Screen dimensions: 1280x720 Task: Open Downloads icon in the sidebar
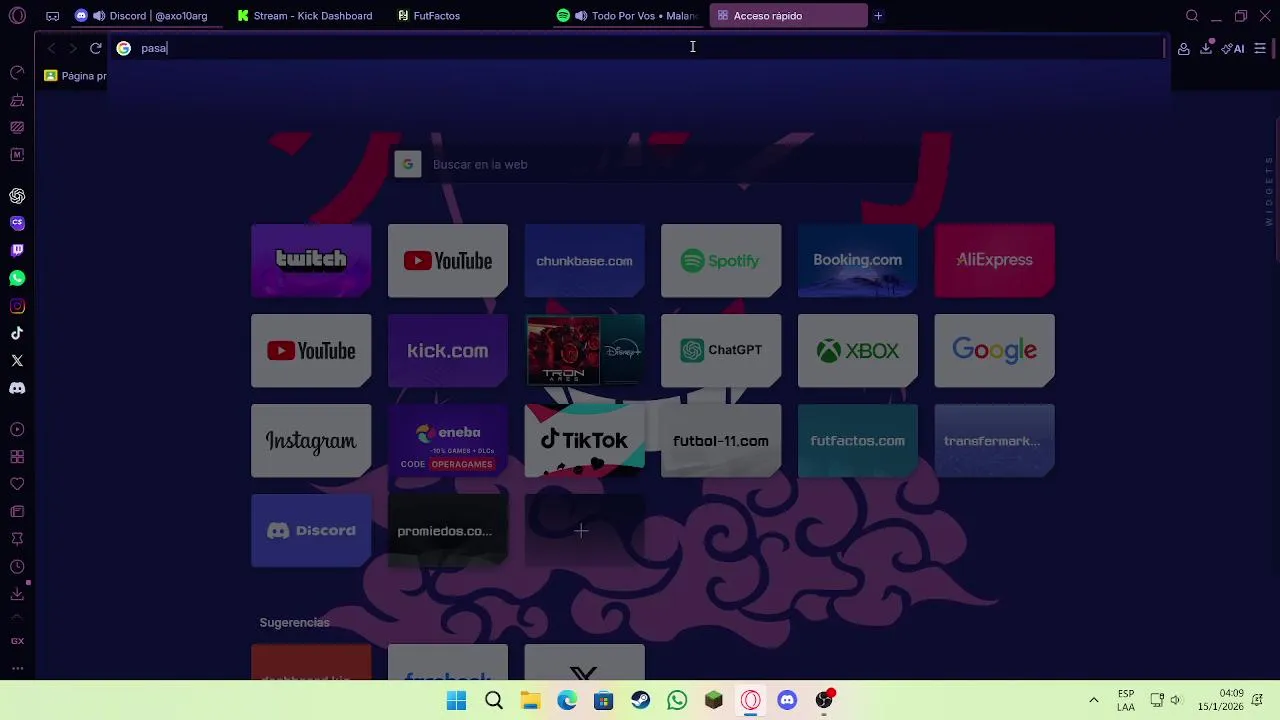[17, 594]
